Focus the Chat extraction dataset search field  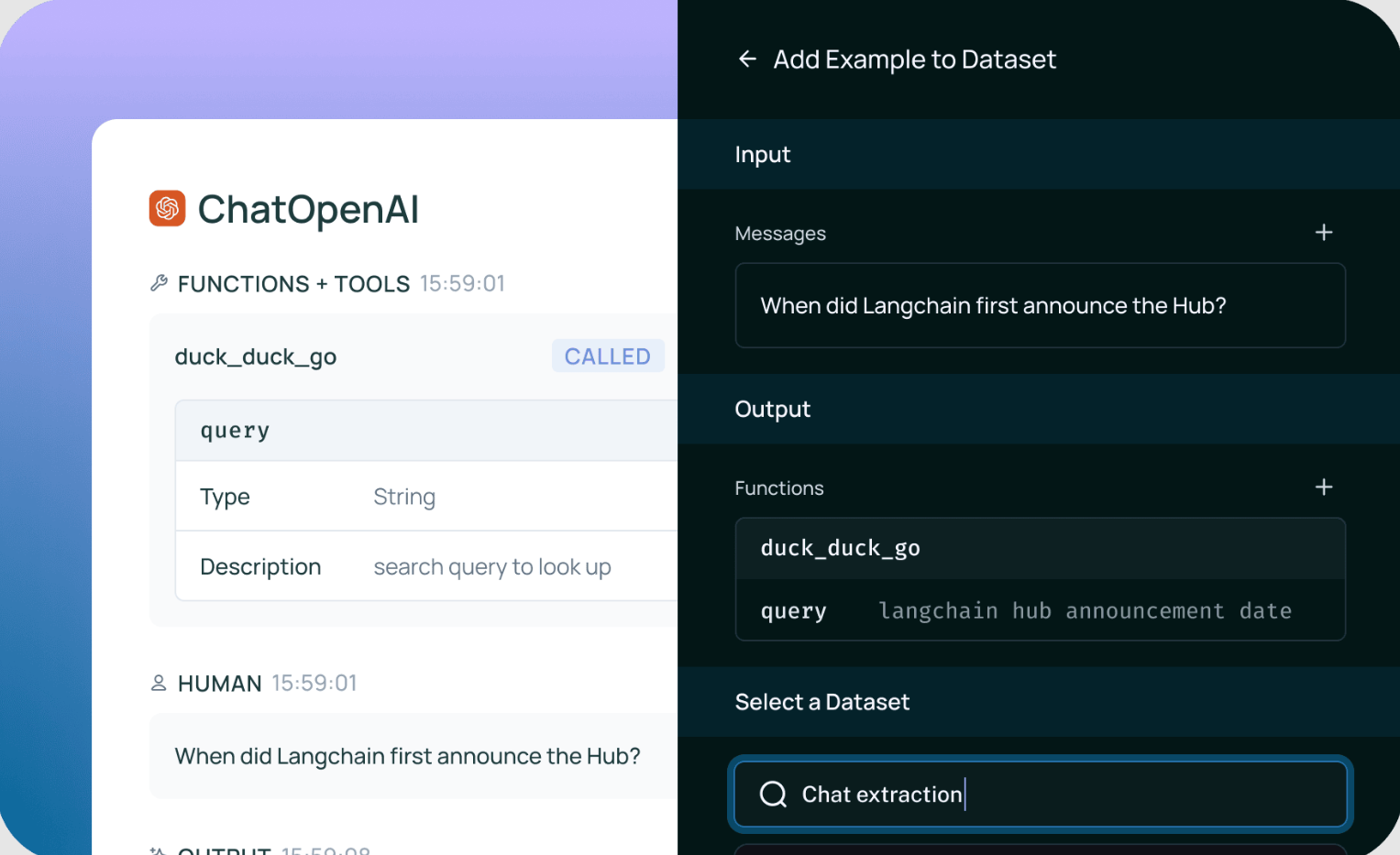(1041, 794)
